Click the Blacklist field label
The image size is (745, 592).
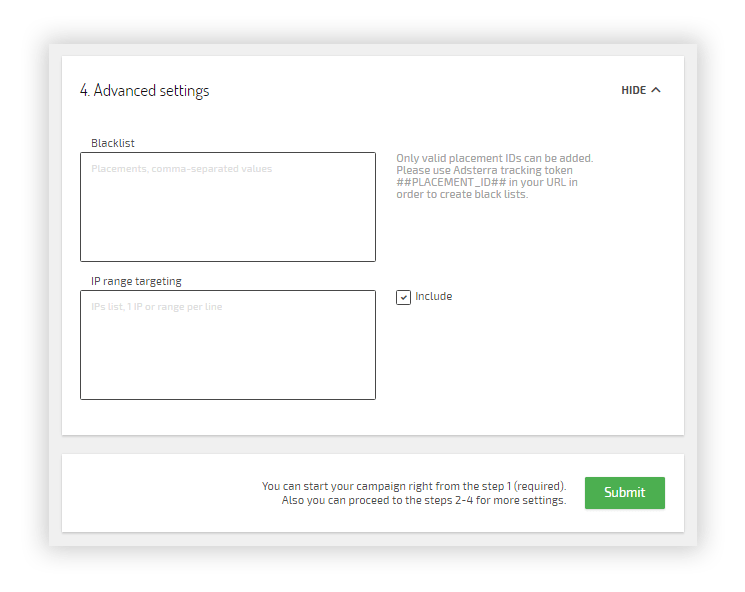point(113,143)
